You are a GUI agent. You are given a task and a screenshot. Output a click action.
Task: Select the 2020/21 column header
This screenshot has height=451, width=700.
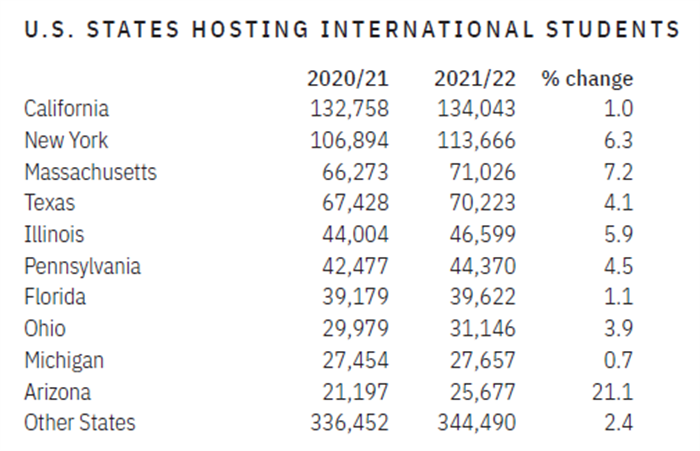(x=348, y=79)
